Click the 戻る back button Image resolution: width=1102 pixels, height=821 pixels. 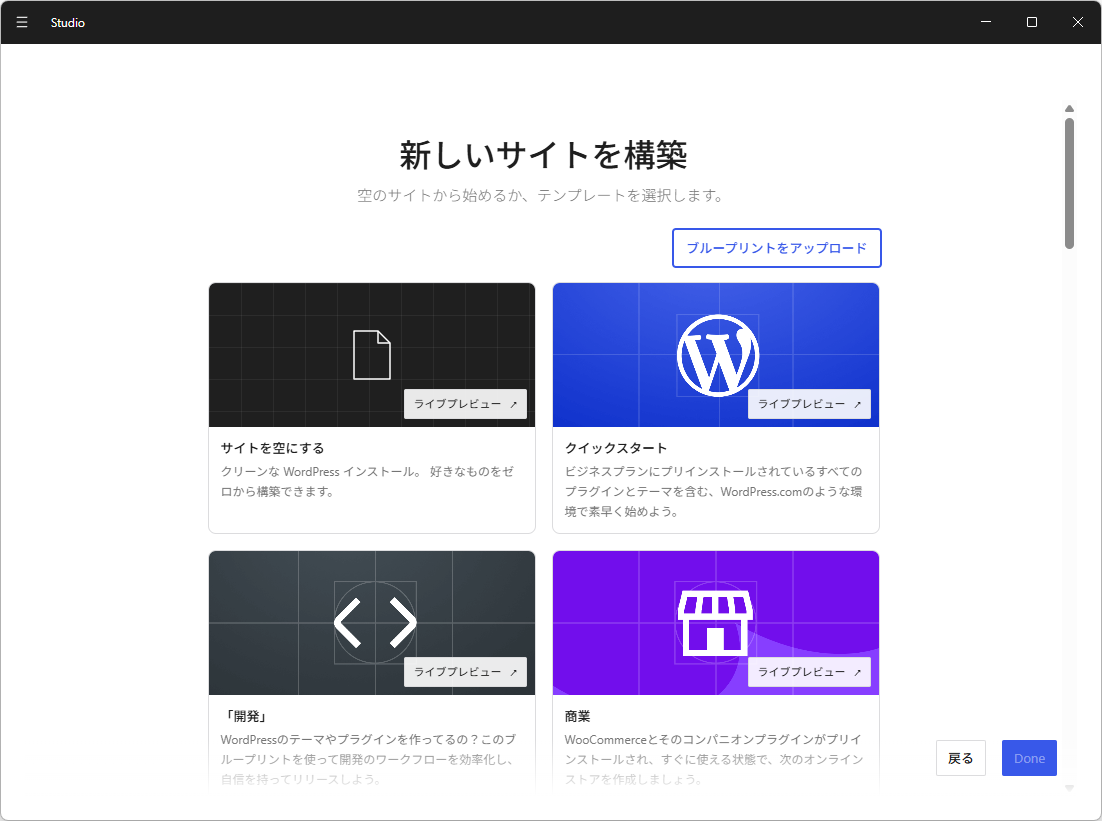[961, 758]
